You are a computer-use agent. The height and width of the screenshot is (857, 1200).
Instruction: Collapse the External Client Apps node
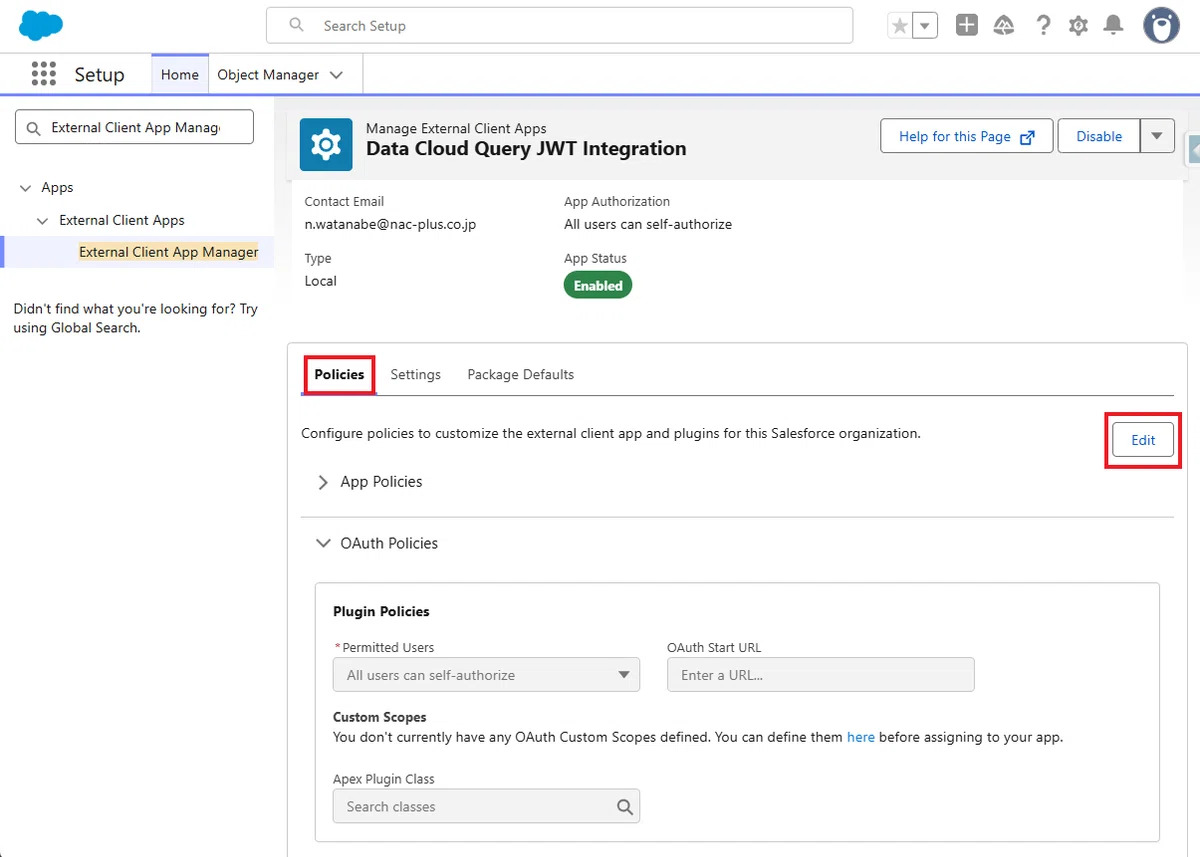pyautogui.click(x=42, y=221)
